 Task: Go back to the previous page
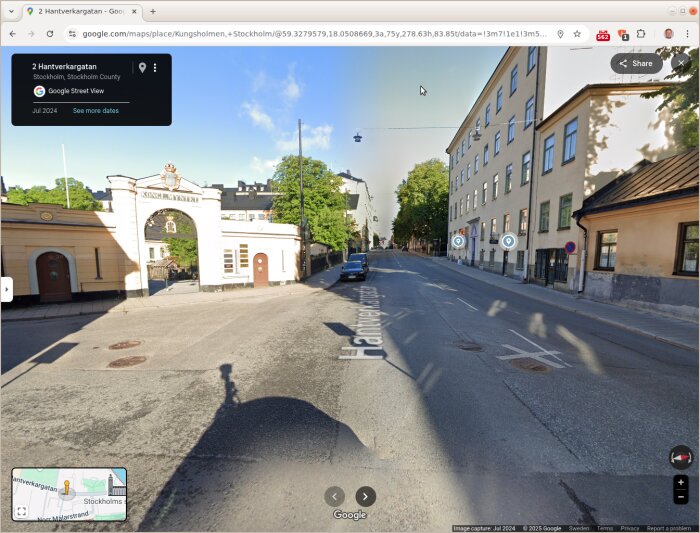tap(12, 34)
